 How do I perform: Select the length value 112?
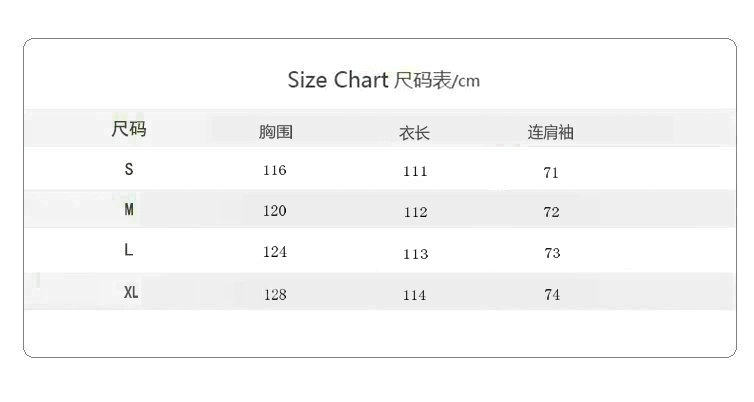coord(415,212)
